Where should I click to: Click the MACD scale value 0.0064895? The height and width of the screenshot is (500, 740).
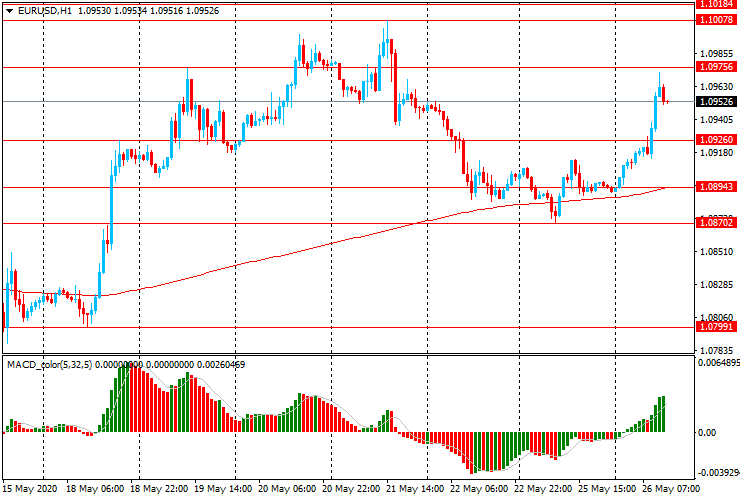[x=719, y=363]
